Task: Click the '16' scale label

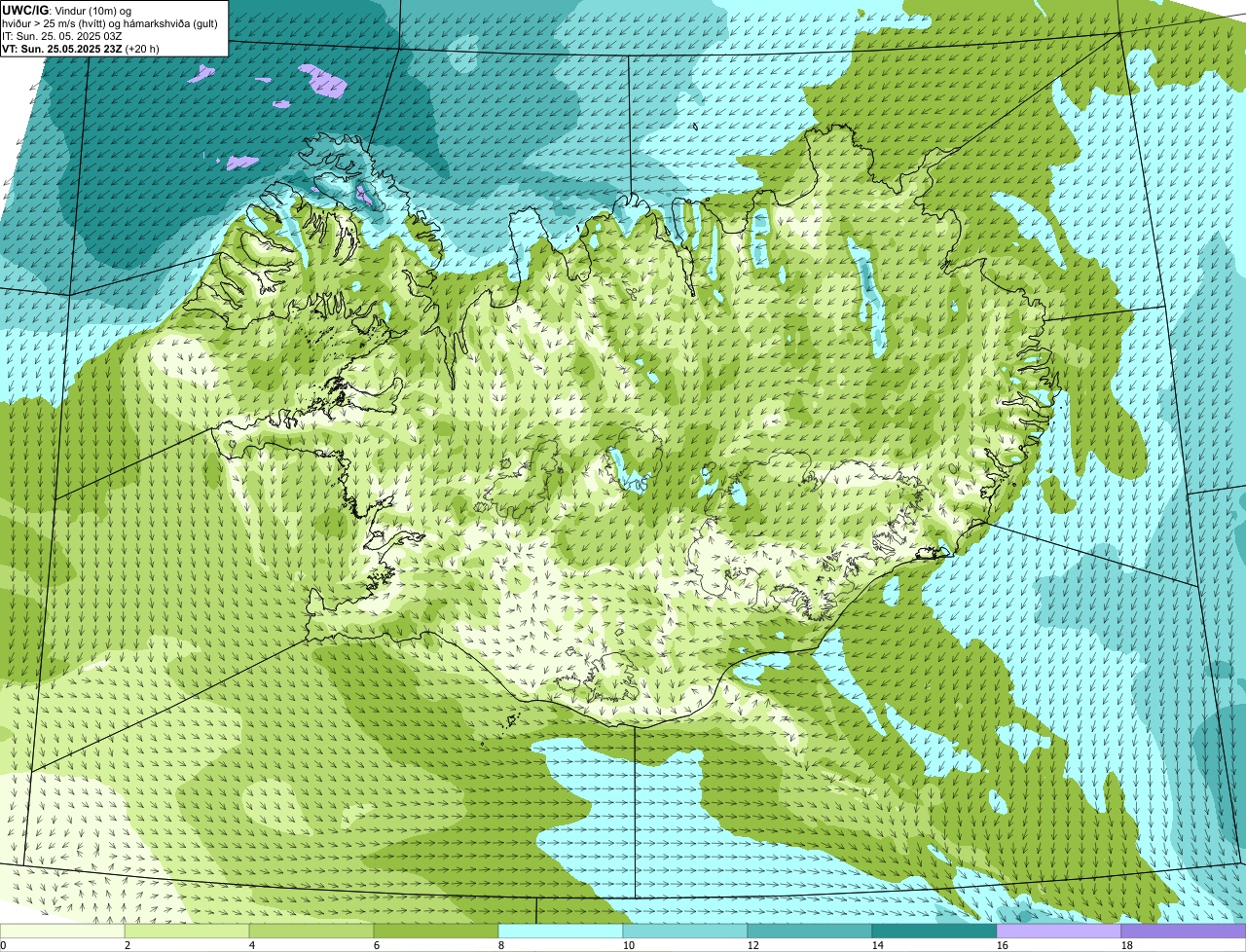Action: click(x=1003, y=945)
